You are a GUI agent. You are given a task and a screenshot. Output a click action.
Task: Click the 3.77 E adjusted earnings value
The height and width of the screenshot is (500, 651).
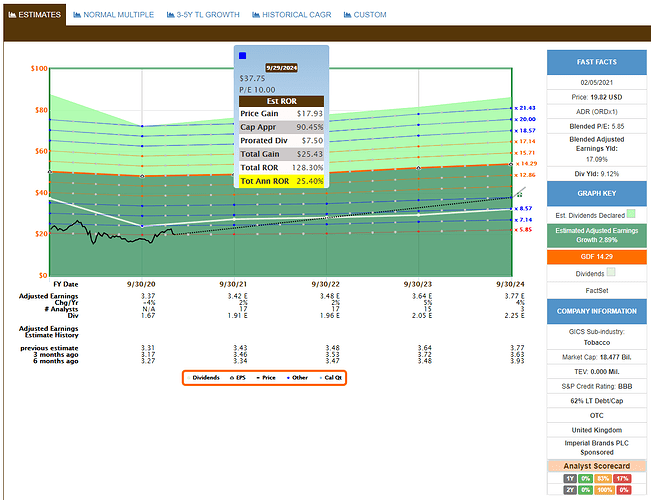click(x=514, y=296)
